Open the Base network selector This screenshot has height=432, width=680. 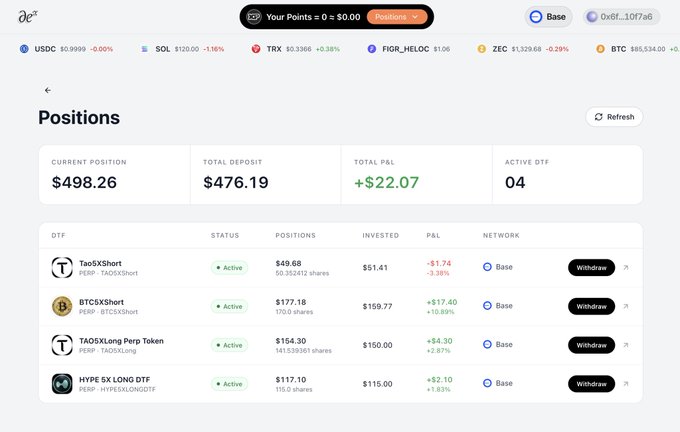(x=548, y=17)
